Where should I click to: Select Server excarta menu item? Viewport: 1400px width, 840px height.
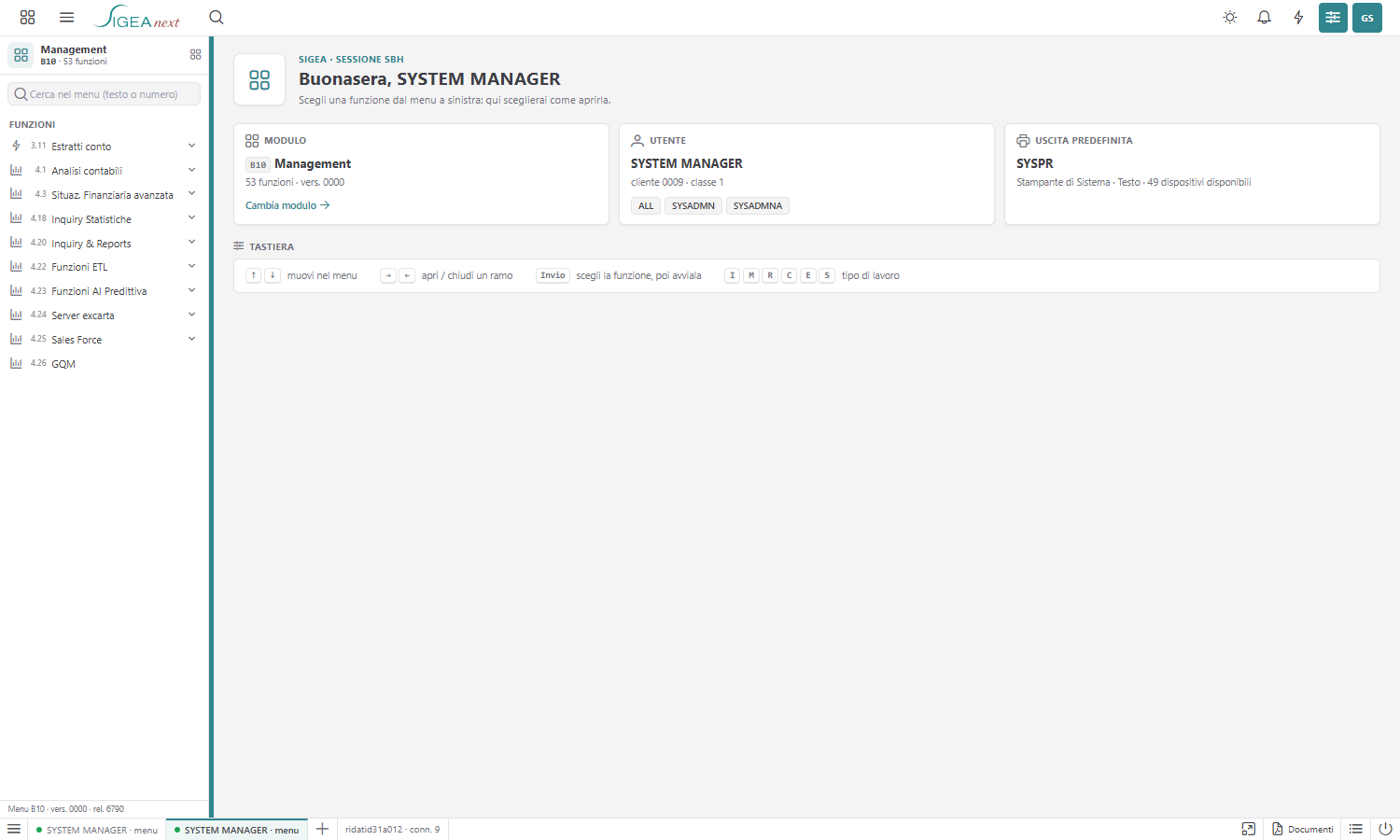coord(105,315)
